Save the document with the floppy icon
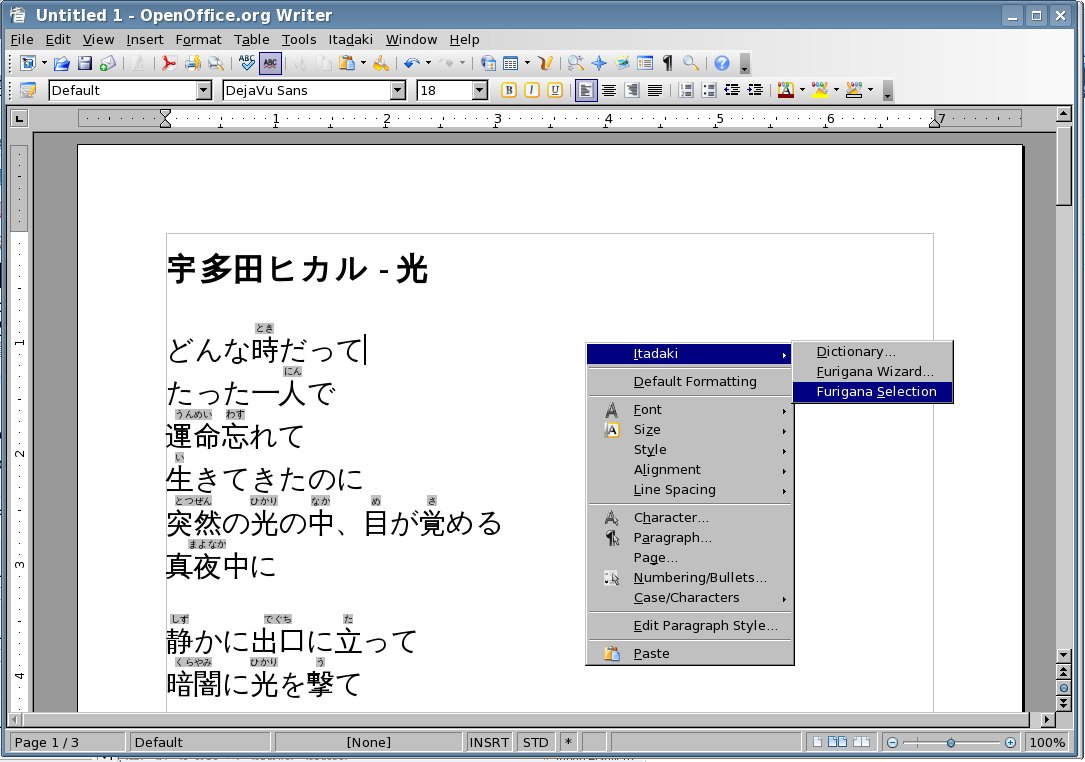Viewport: 1085px width, 762px height. [85, 63]
